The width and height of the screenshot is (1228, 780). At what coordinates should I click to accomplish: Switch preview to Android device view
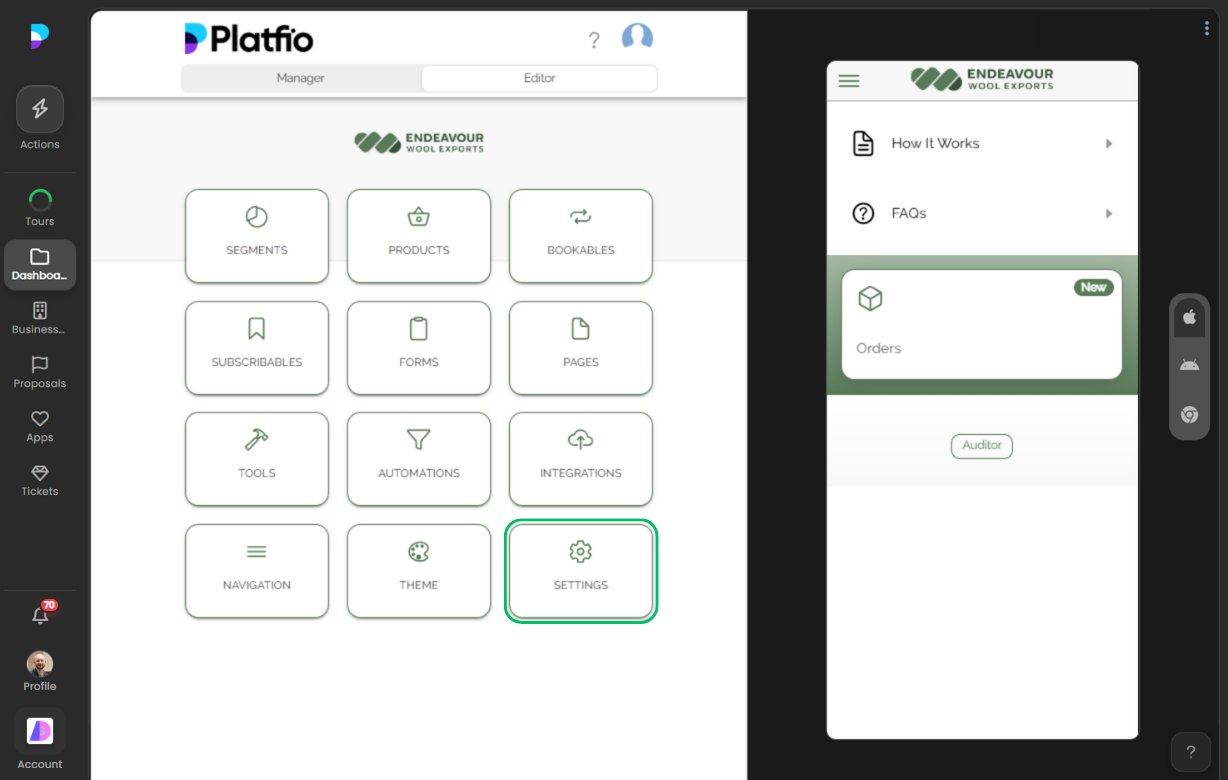coord(1189,365)
